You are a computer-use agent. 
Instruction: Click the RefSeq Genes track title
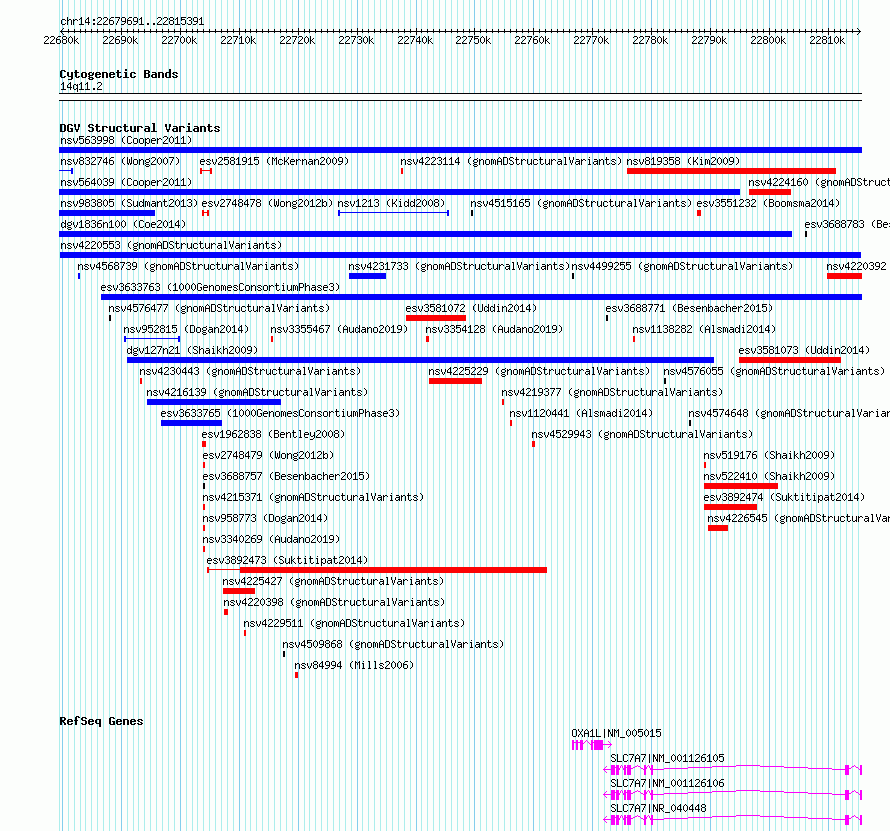pos(101,721)
